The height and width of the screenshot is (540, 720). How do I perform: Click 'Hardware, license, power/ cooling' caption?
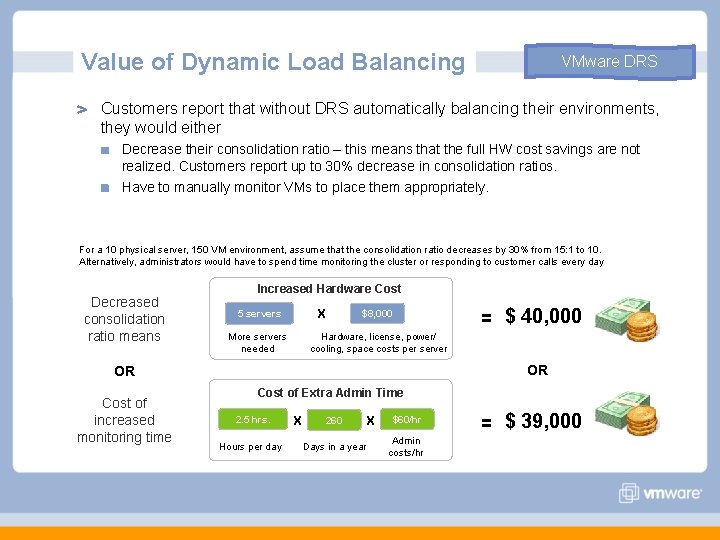[378, 343]
